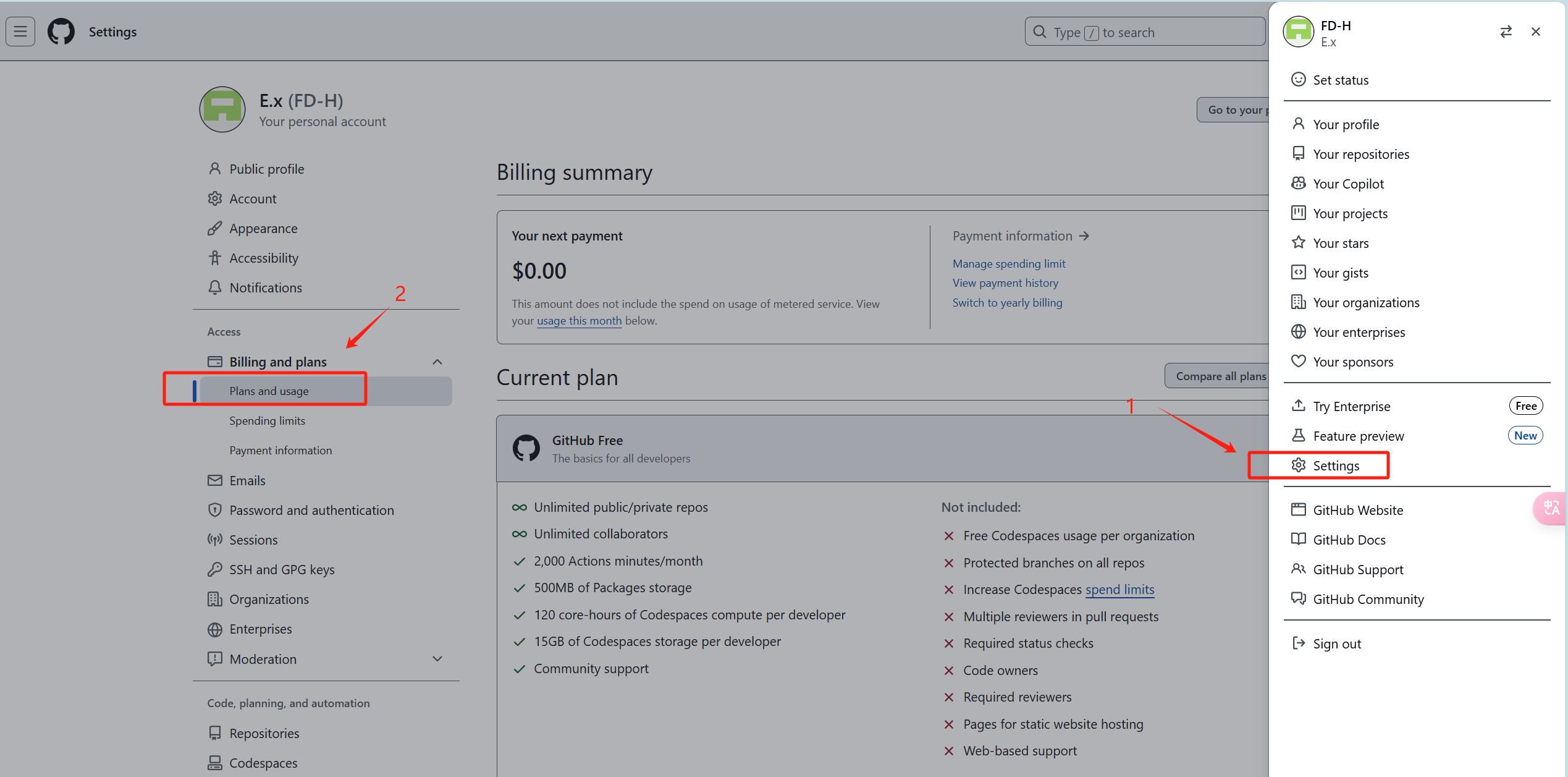Click the GitHub logo home icon
The image size is (1568, 777).
point(61,32)
